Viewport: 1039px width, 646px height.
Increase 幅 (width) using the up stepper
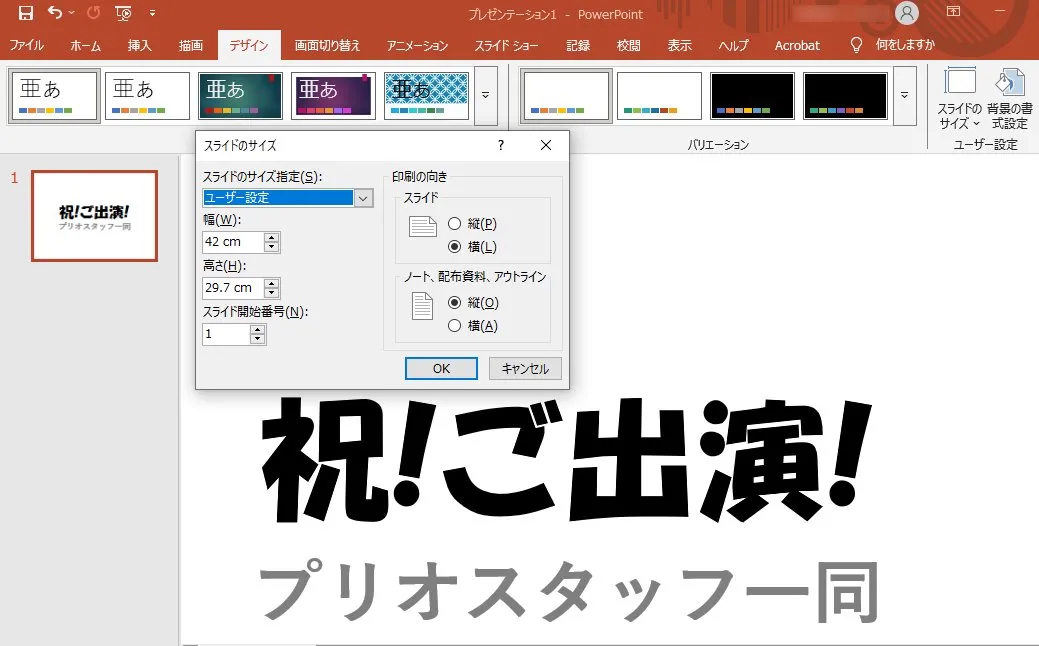(270, 236)
